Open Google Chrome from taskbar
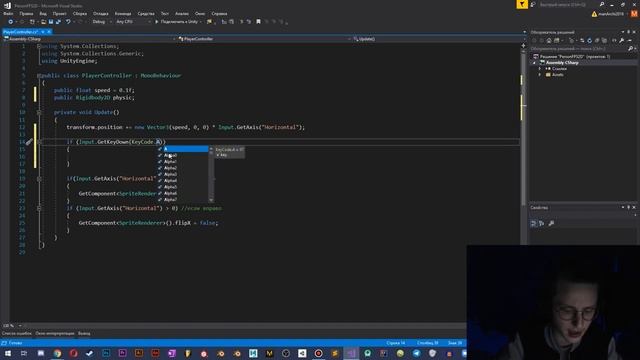Screen dimensions: 640x360 tap(57, 353)
